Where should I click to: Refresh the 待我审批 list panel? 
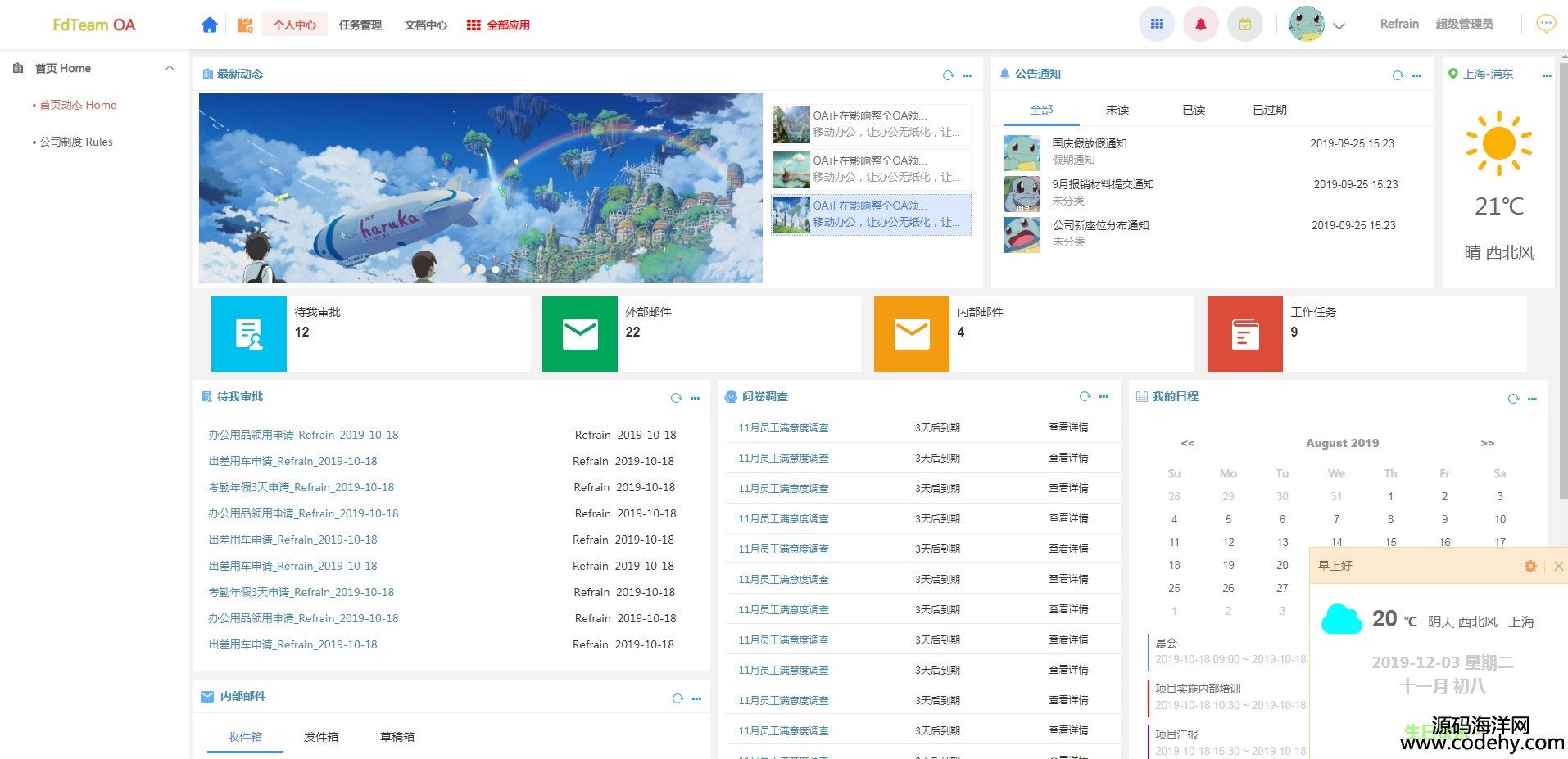pos(676,398)
